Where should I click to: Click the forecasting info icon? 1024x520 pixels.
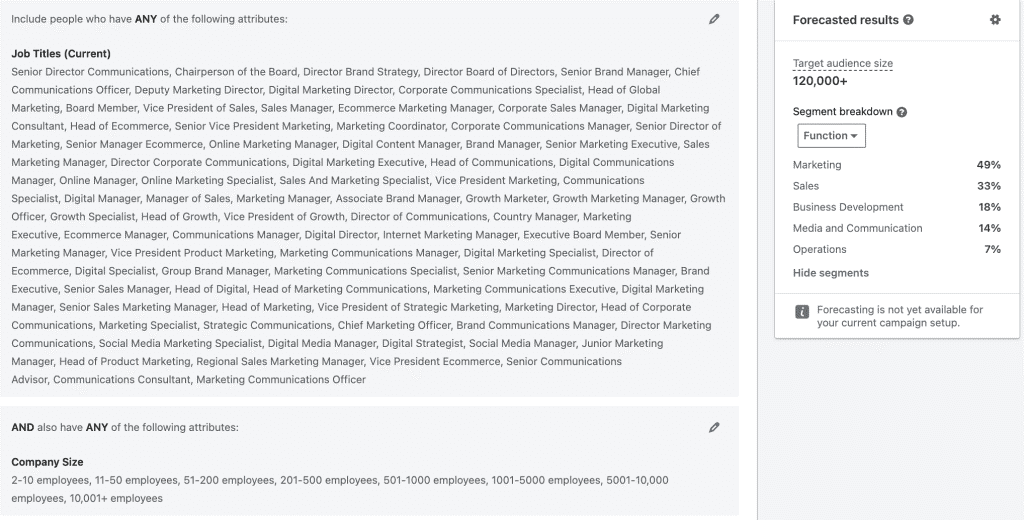pyautogui.click(x=801, y=311)
